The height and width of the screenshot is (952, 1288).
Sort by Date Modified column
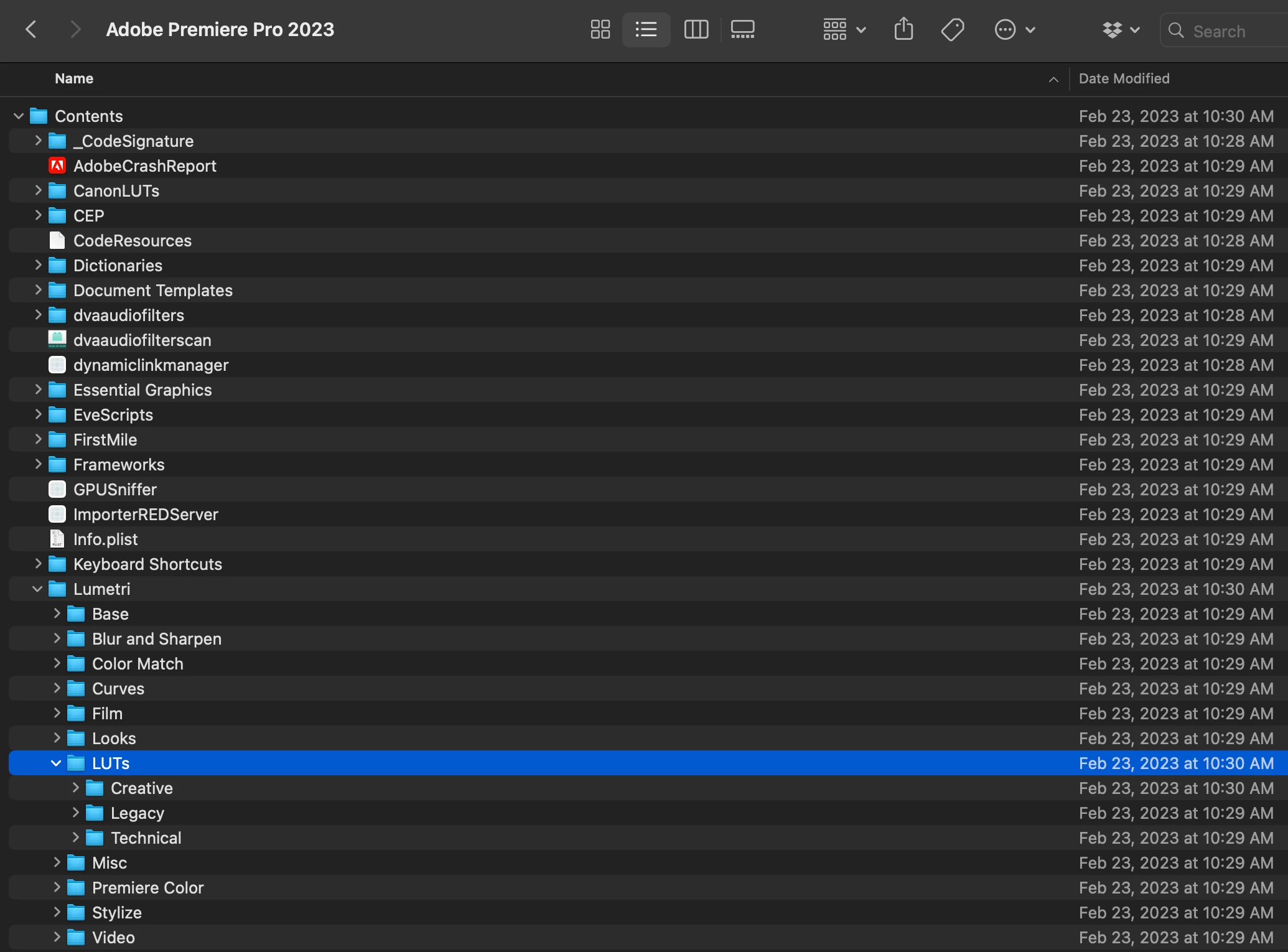click(1124, 78)
